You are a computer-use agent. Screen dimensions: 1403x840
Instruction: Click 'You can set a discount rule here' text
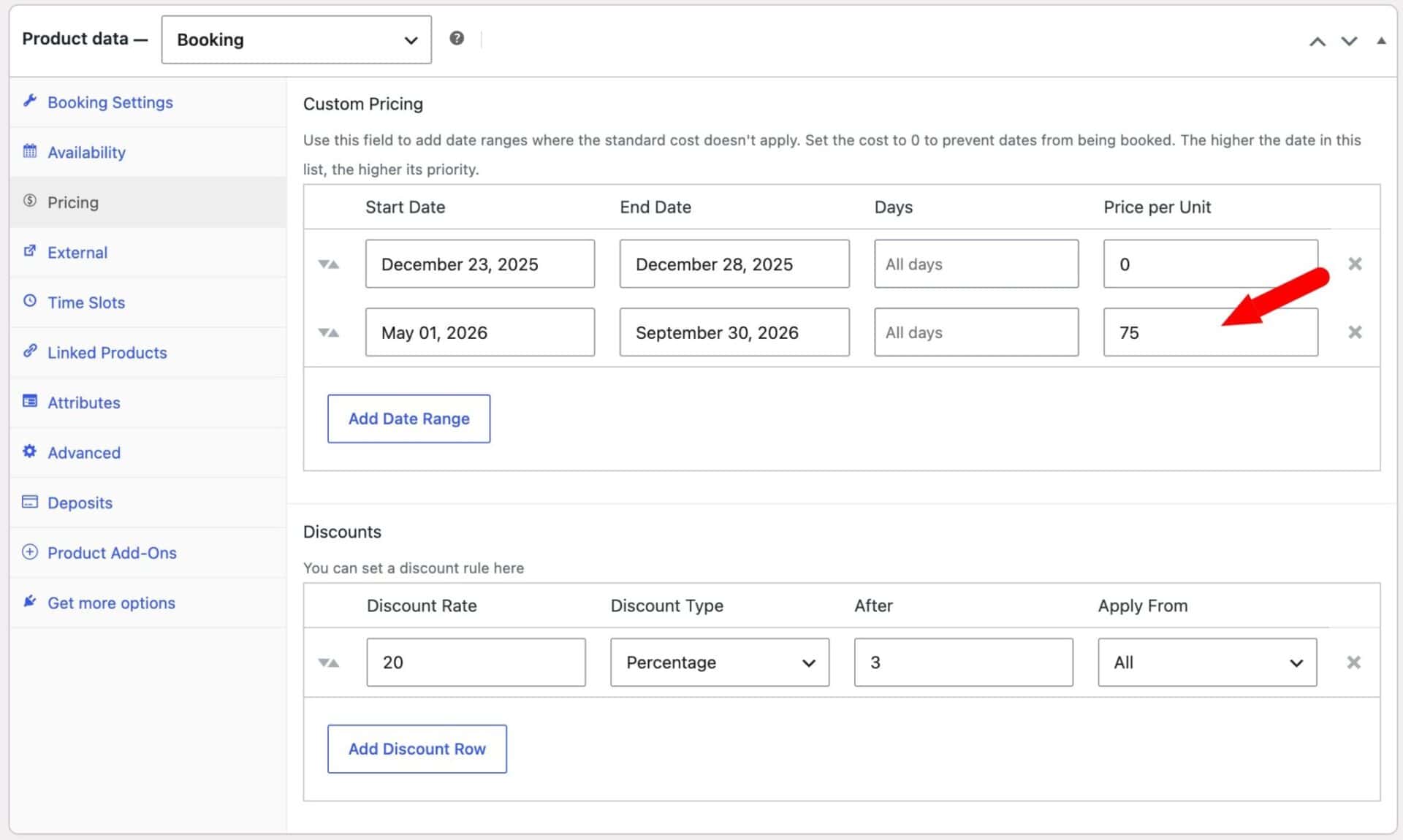414,568
